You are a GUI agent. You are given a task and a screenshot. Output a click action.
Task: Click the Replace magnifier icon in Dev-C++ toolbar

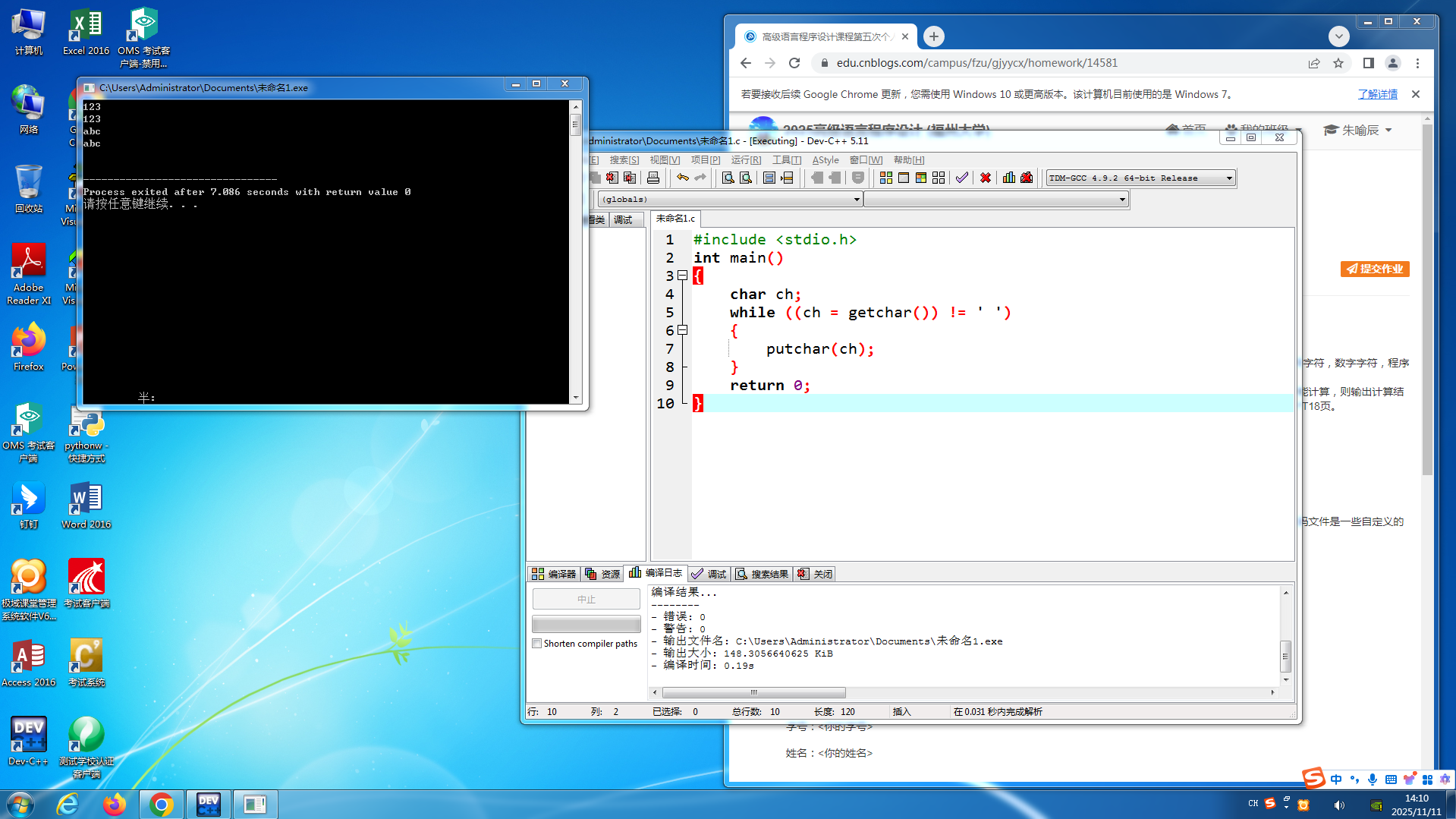(746, 178)
